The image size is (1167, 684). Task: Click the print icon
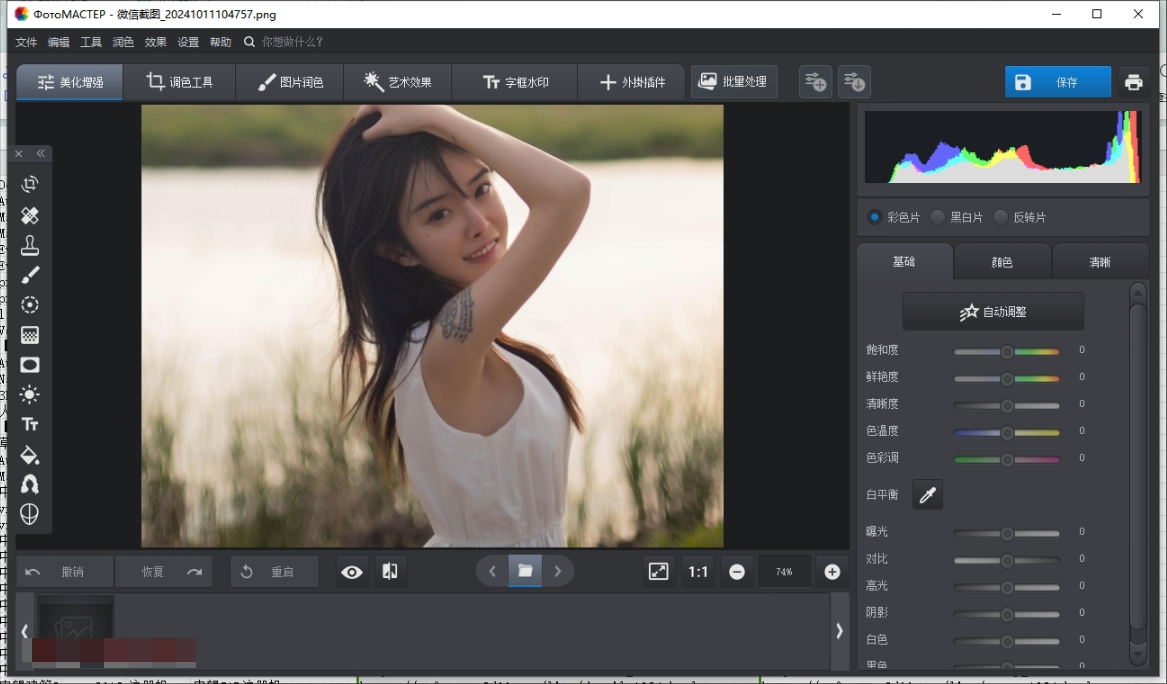[1134, 82]
